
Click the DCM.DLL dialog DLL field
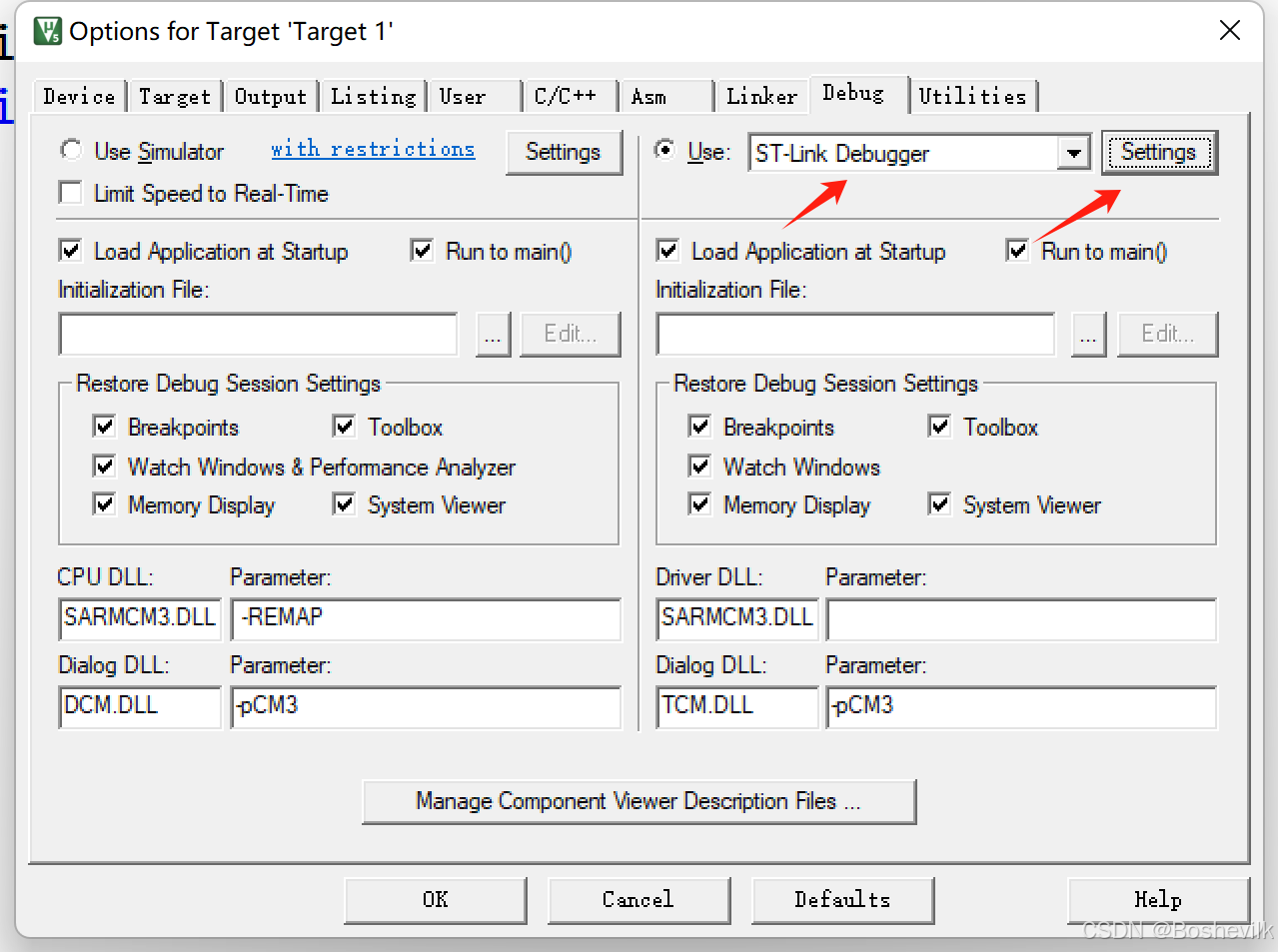140,707
